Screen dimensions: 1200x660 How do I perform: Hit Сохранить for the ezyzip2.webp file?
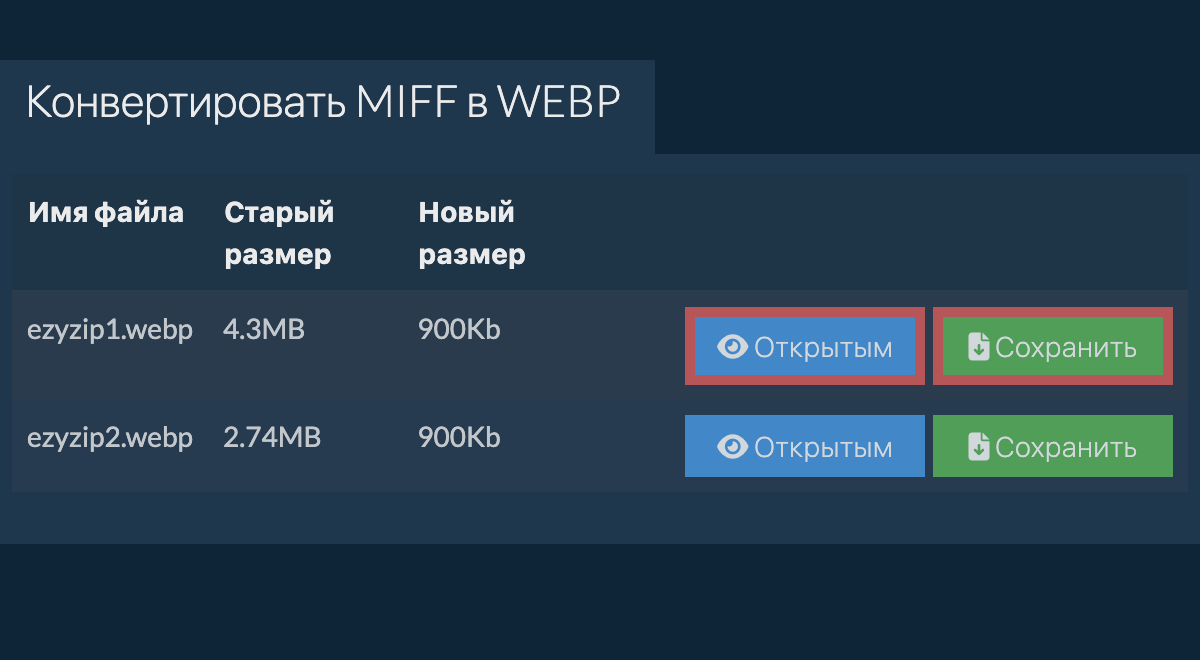click(x=1052, y=447)
